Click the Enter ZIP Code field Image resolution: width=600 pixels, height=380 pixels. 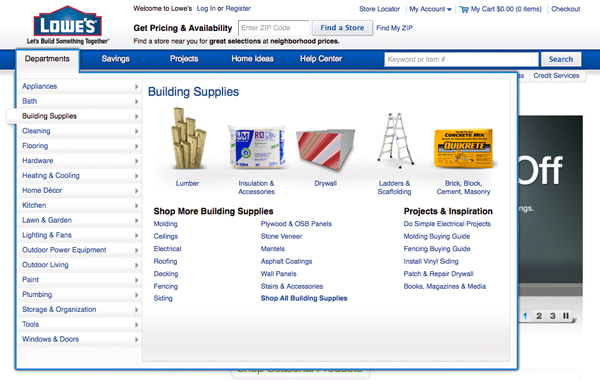point(274,28)
